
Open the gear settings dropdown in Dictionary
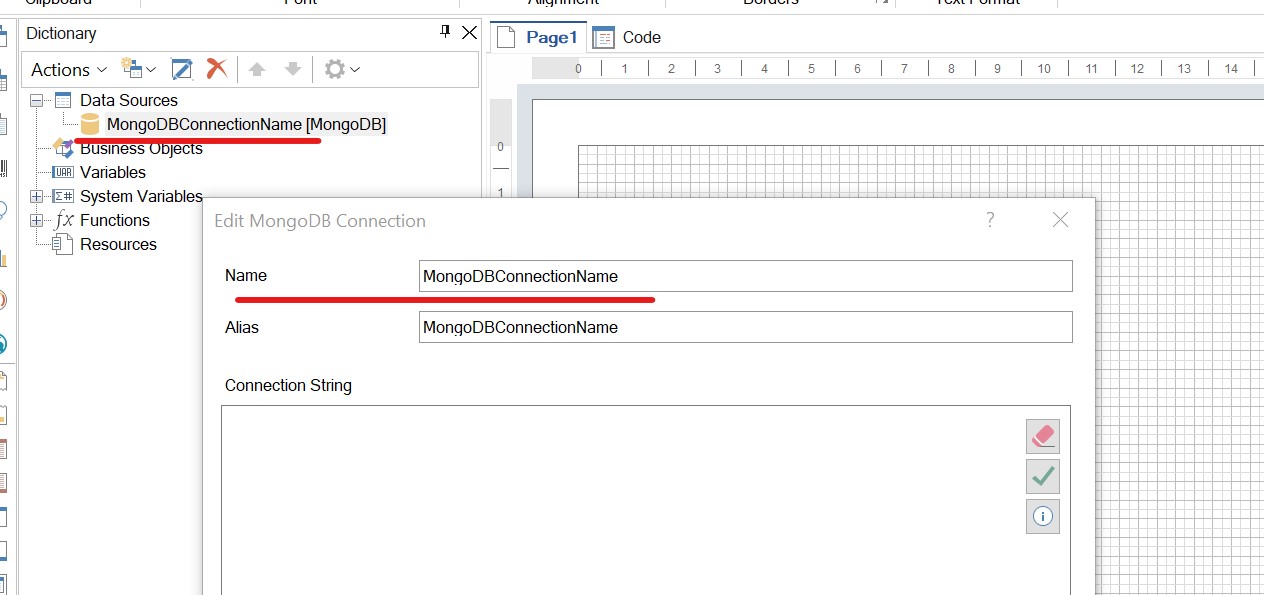coord(341,69)
